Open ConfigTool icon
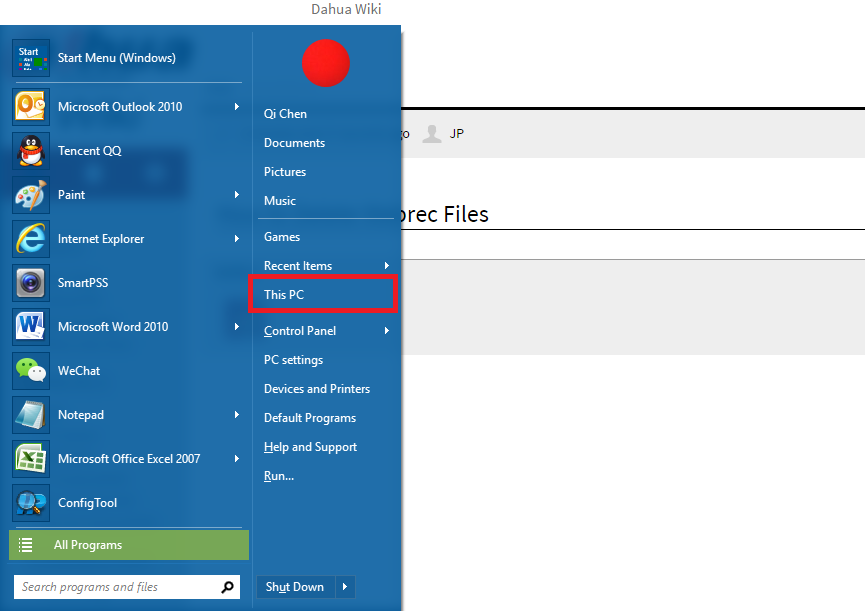Screen dimensions: 865x611 pyautogui.click(x=31, y=503)
